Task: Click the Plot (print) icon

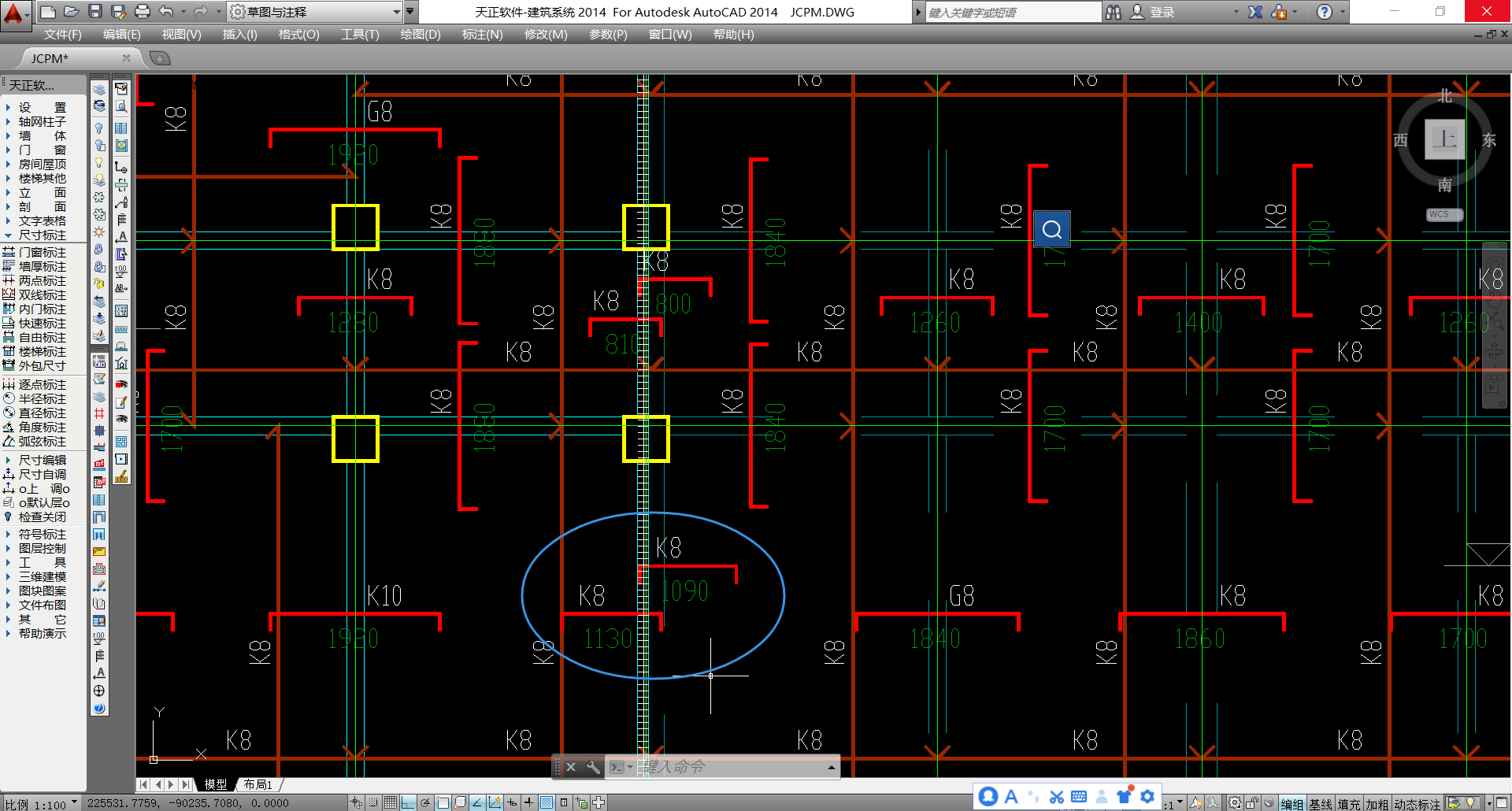Action: click(143, 12)
